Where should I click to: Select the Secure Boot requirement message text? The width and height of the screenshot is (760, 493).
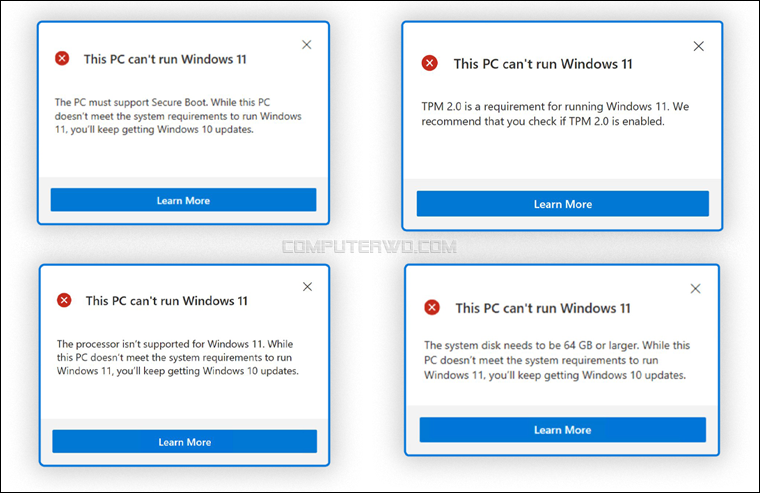pos(178,116)
